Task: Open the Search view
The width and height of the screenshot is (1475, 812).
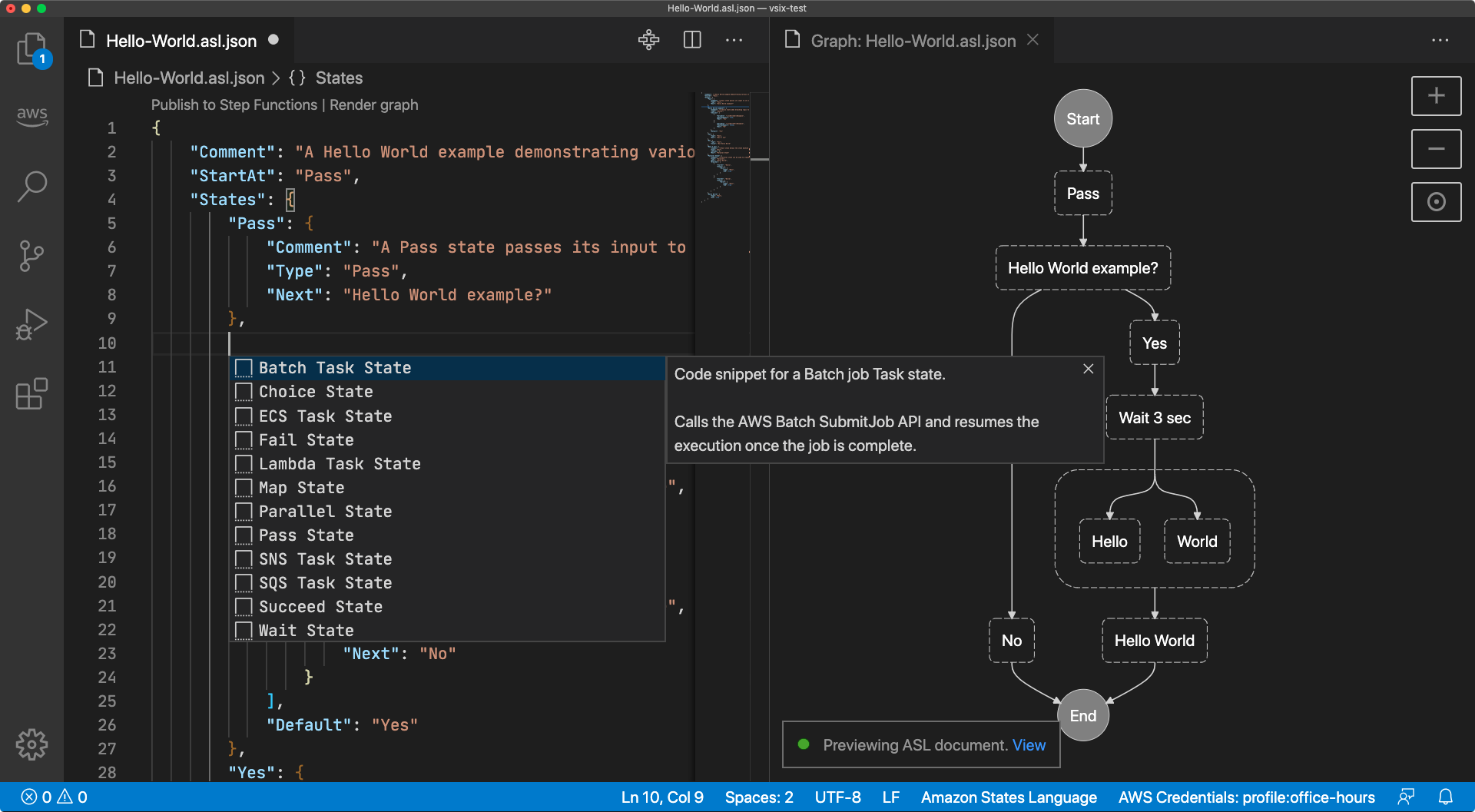Action: pos(31,186)
